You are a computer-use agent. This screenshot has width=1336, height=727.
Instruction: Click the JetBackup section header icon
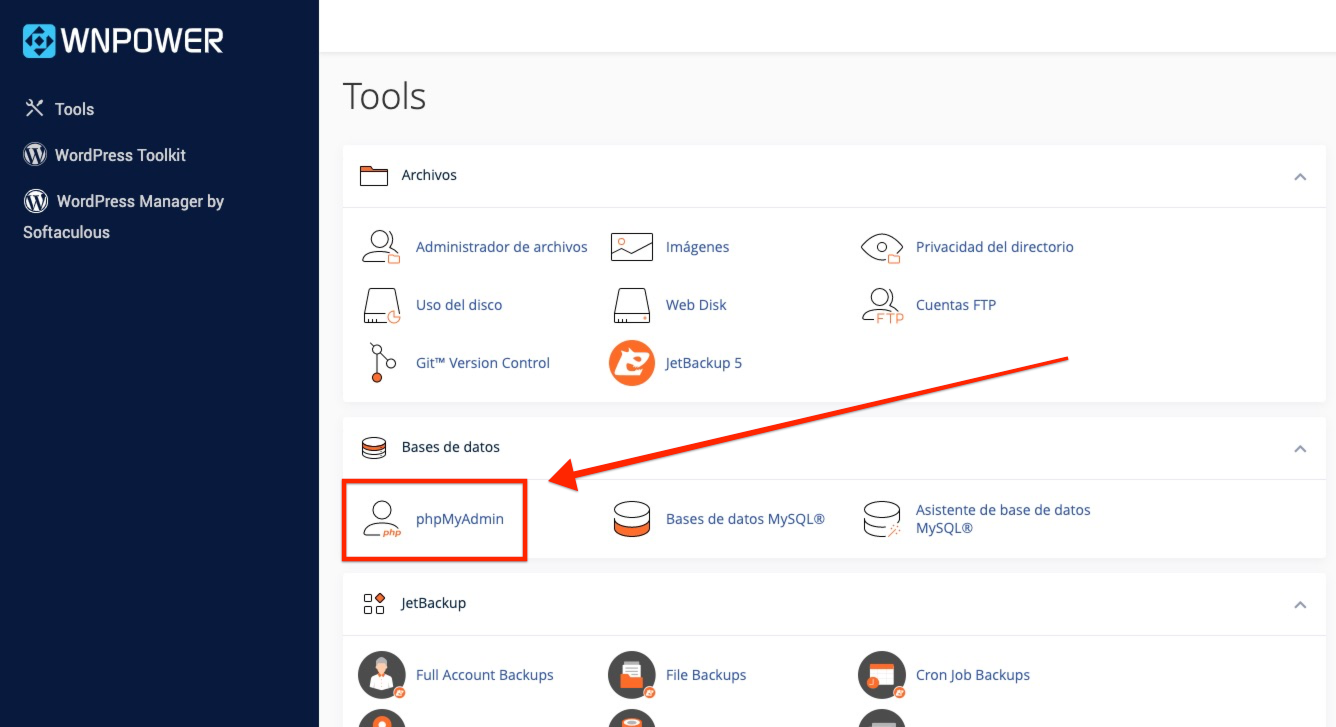pyautogui.click(x=374, y=604)
